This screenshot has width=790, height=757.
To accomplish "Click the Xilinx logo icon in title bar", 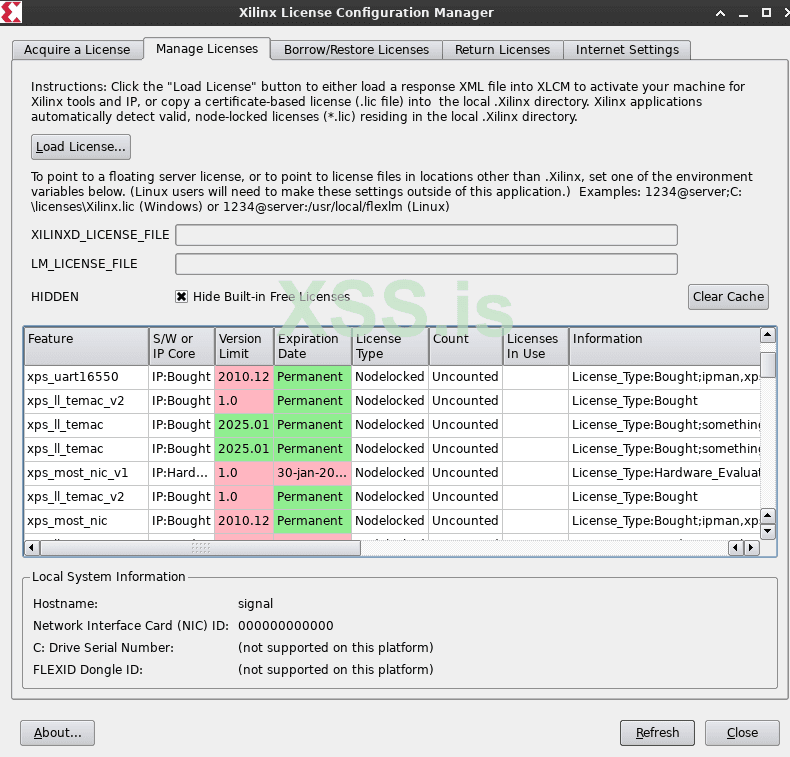I will [x=11, y=12].
